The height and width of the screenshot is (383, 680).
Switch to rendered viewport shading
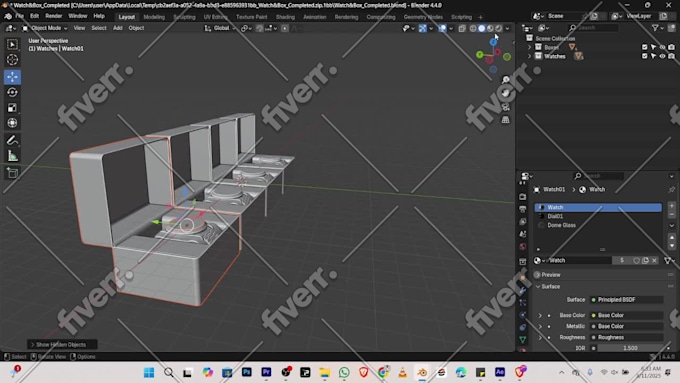pyautogui.click(x=499, y=28)
